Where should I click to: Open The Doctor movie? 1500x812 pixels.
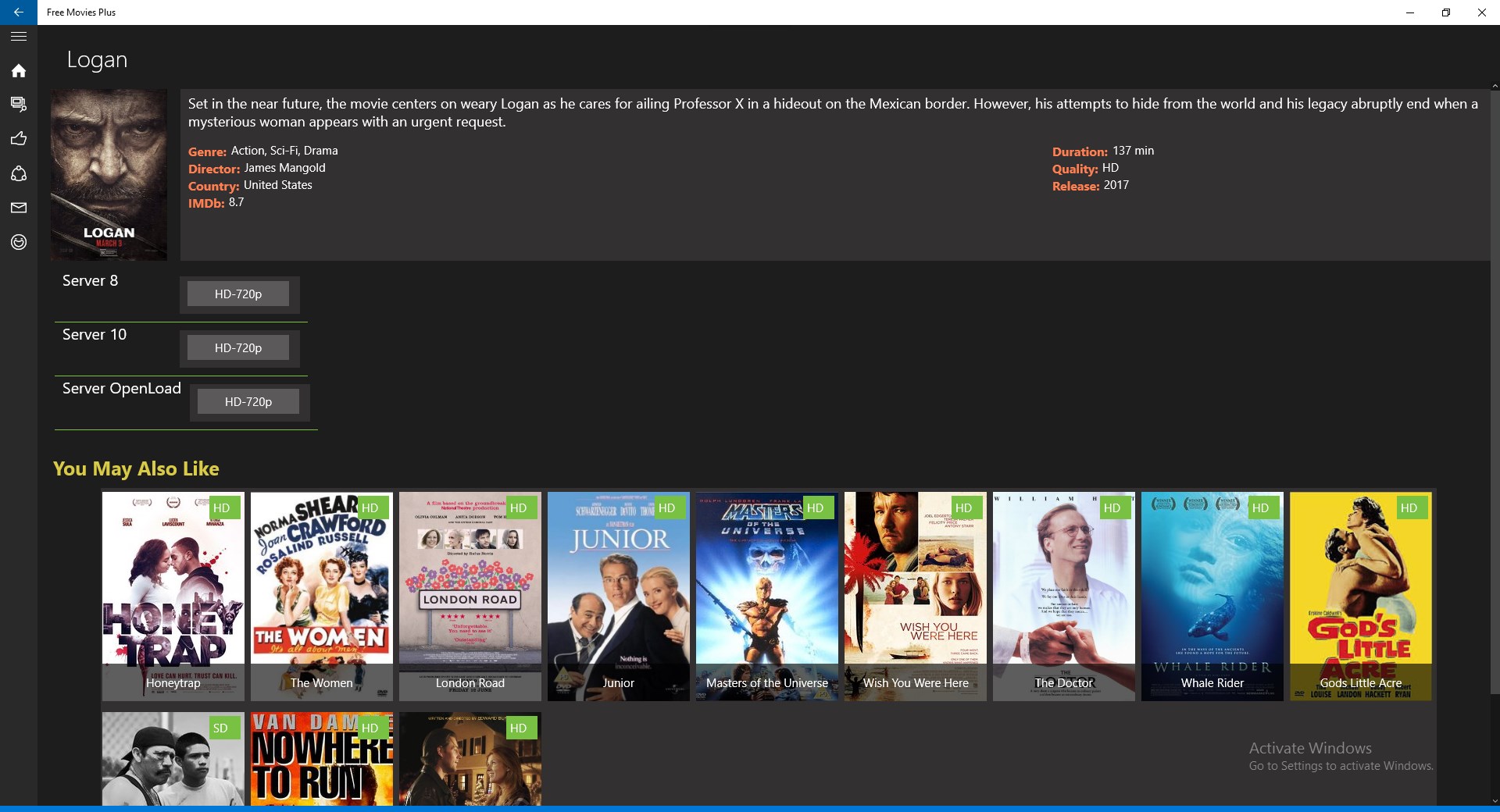[x=1064, y=596]
